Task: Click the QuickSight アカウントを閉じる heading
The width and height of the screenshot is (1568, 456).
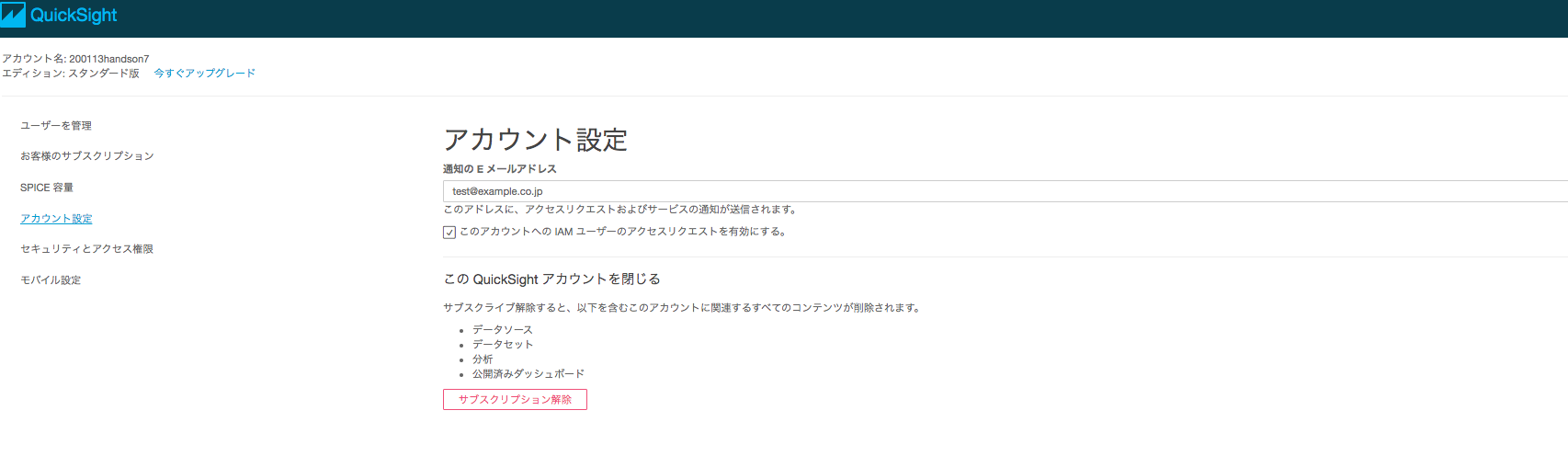Action: 552,279
